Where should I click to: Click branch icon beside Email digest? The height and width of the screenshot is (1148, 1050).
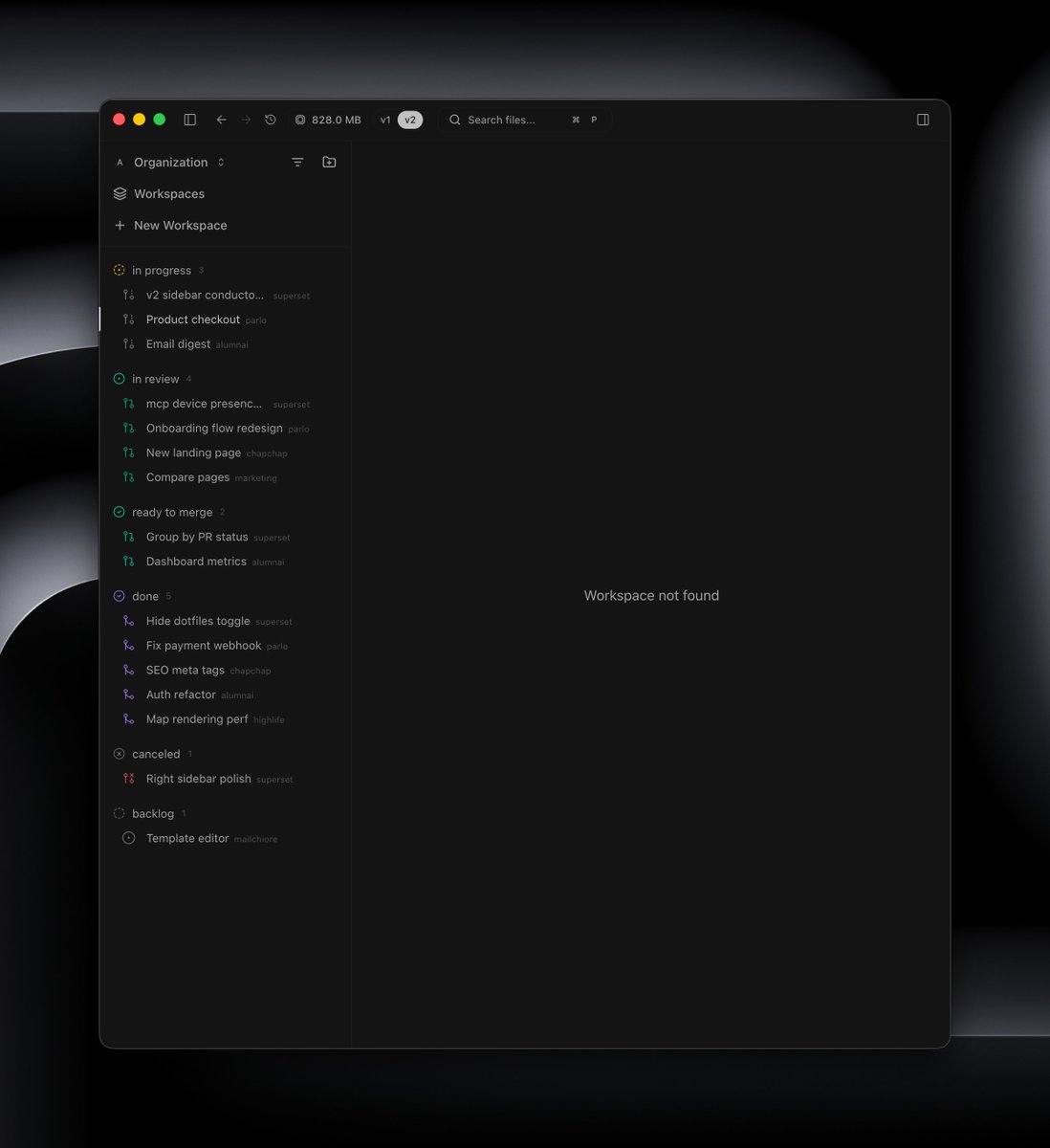[129, 344]
